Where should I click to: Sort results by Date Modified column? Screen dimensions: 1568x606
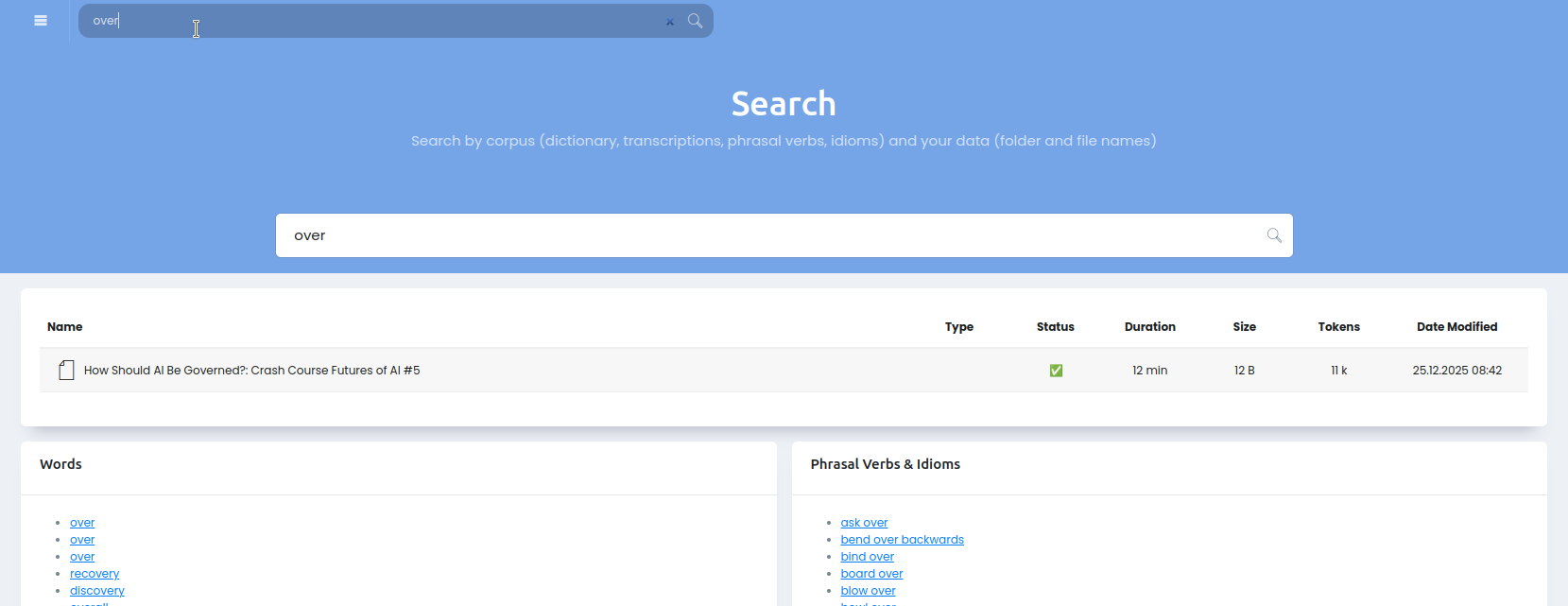click(1456, 327)
